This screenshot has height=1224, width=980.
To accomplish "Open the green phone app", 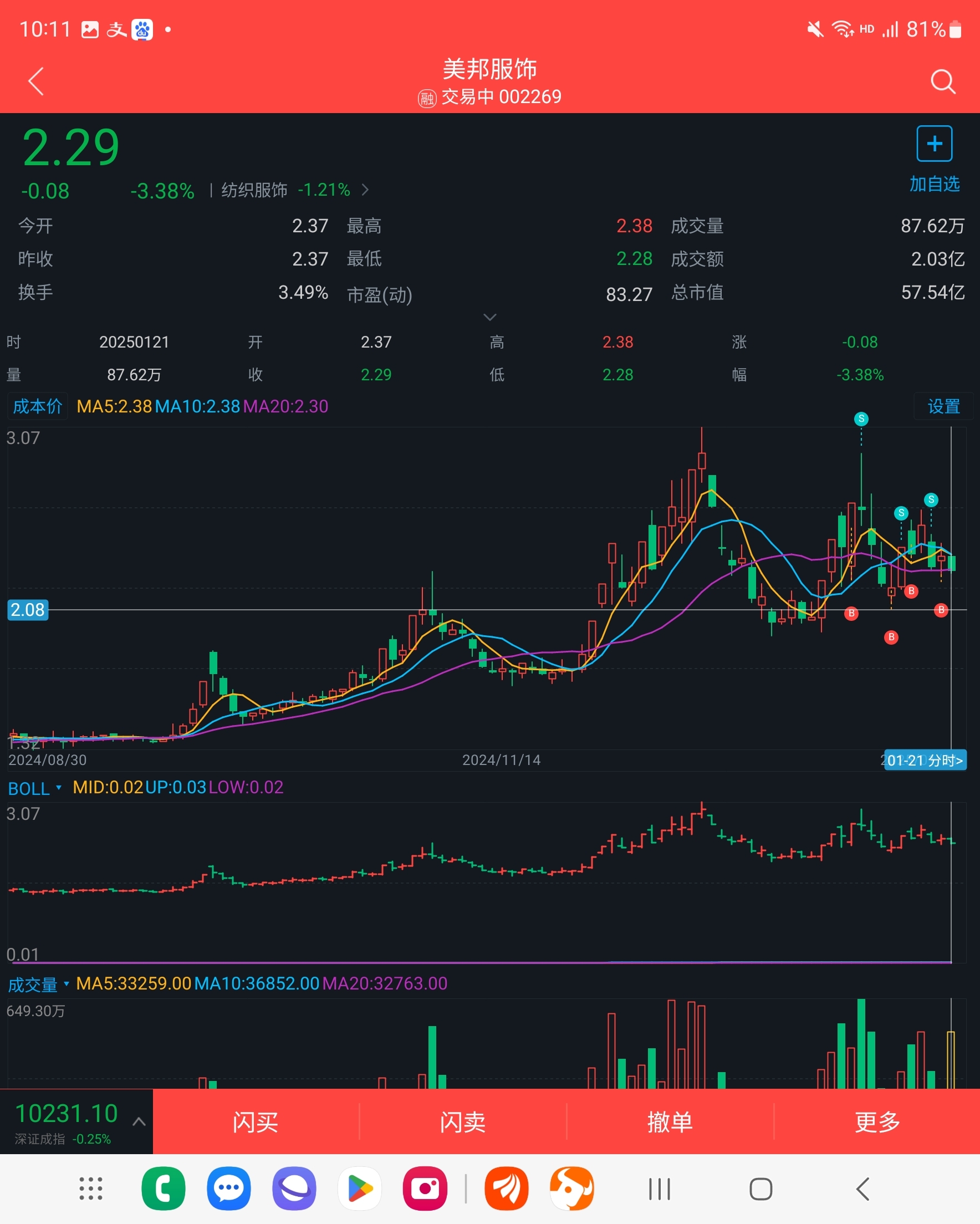I will (164, 1188).
